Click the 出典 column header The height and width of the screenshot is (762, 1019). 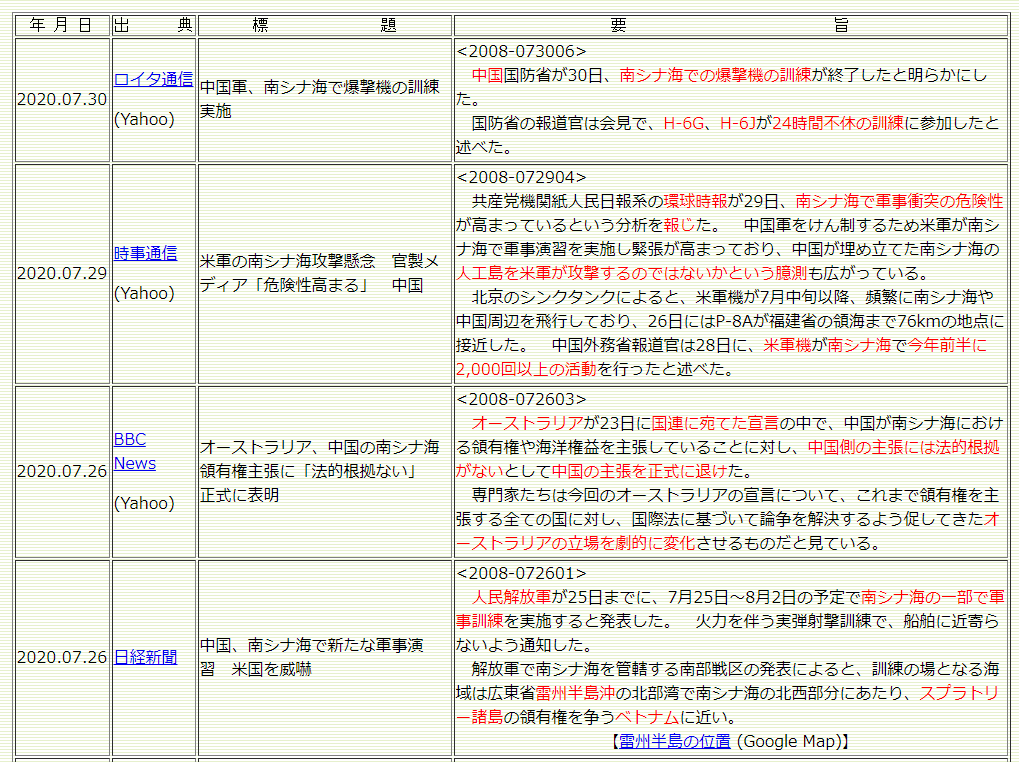pos(154,25)
